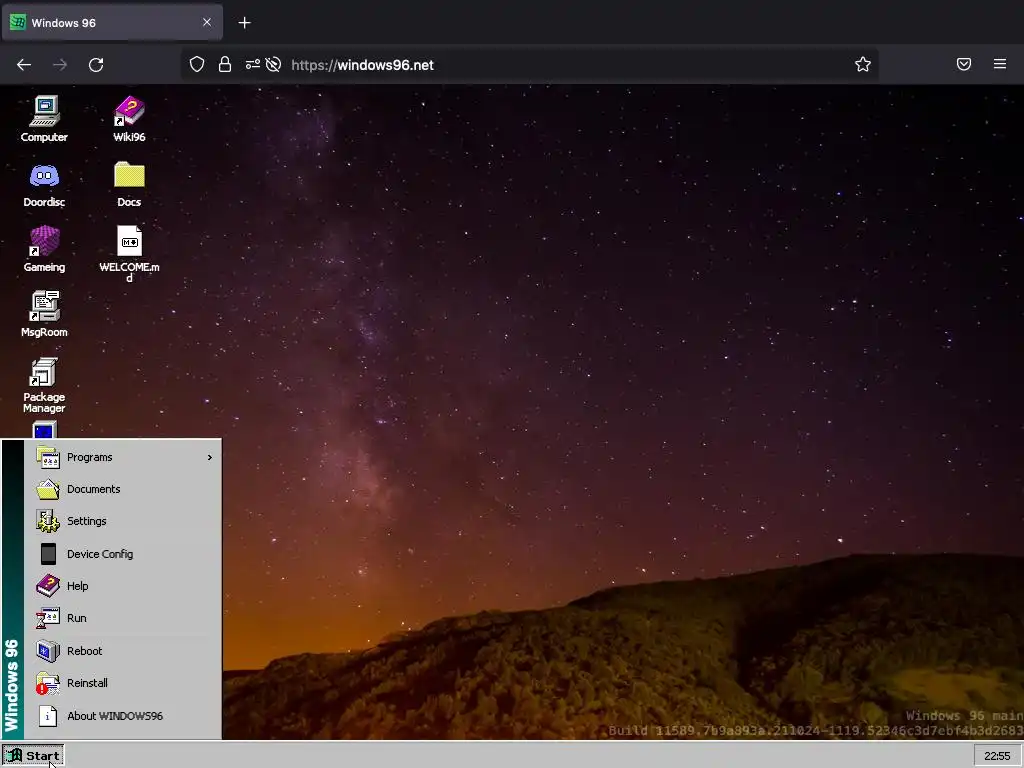Launch the Gameing desktop shortcut
This screenshot has width=1024, height=768.
(x=44, y=249)
